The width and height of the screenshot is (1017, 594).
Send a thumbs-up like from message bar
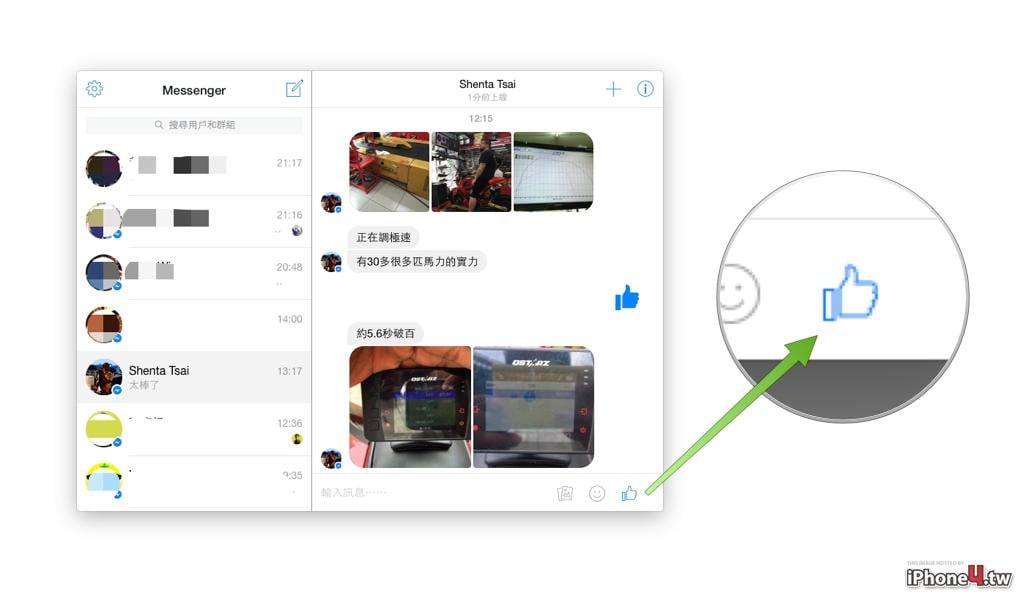[x=628, y=493]
